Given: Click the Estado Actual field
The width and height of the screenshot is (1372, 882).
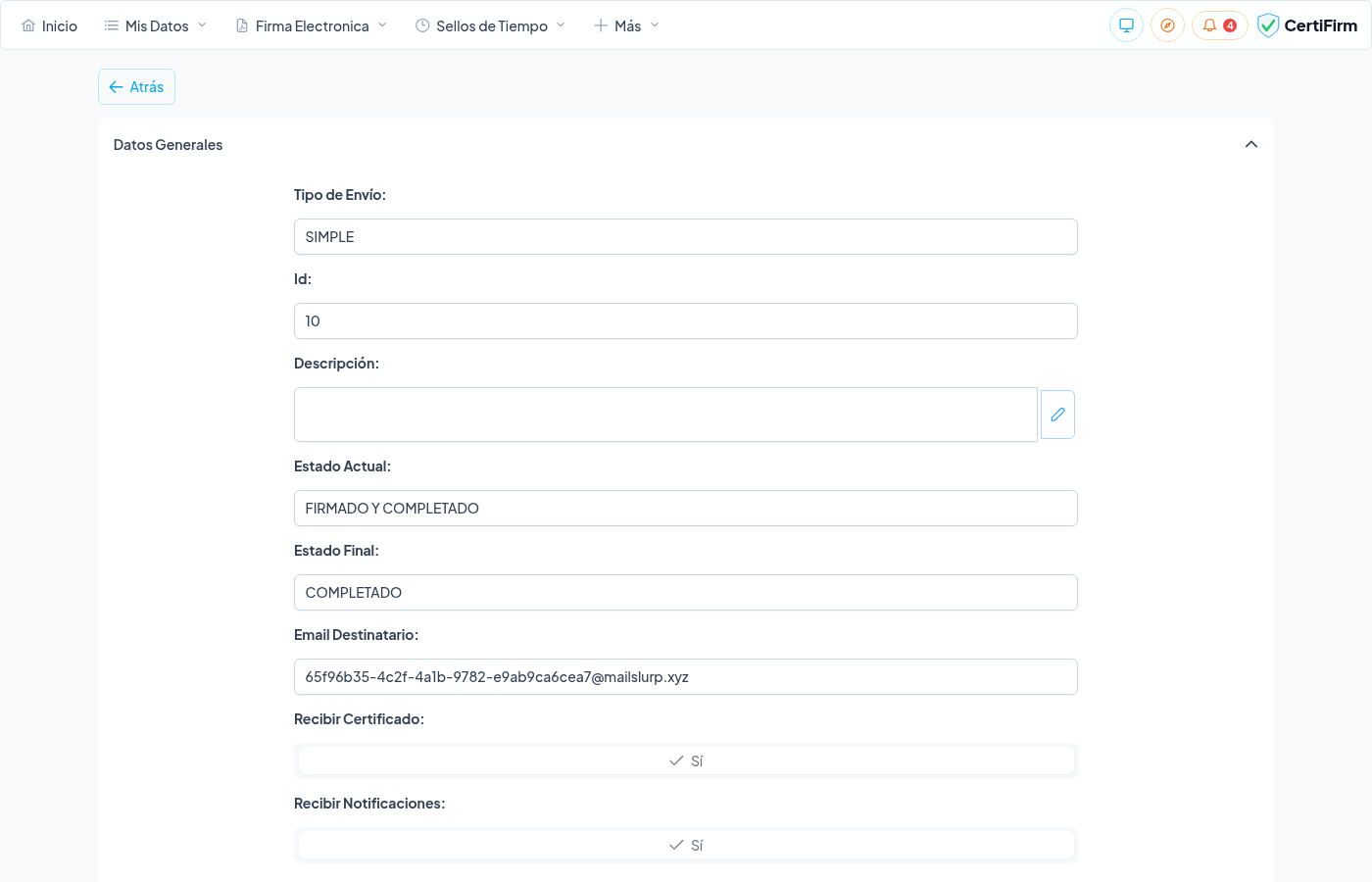Looking at the screenshot, I should [685, 509].
